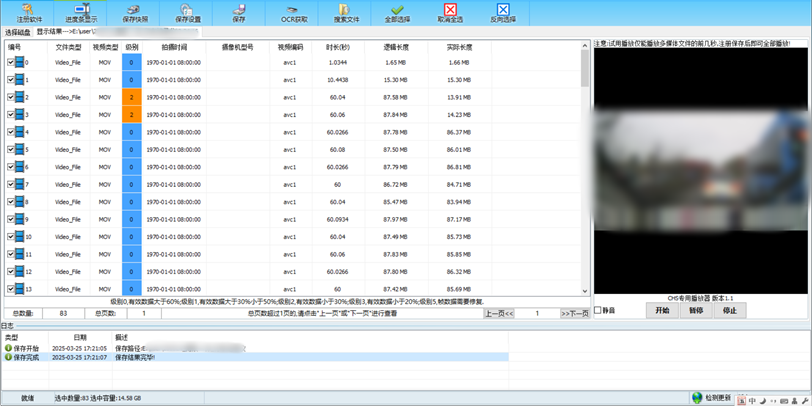This screenshot has width=812, height=406.
Task: Click the file list scrollbar down arrow
Action: click(585, 292)
